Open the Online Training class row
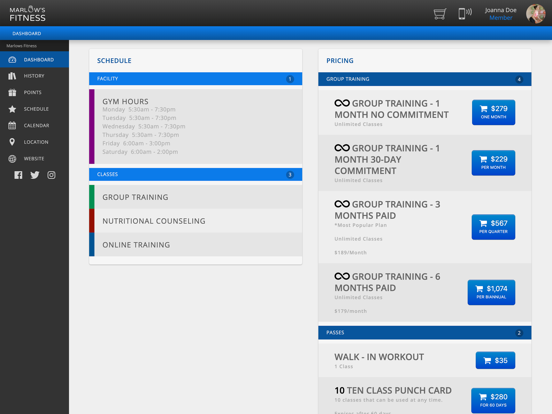Screen dimensions: 552x414 coord(195,245)
